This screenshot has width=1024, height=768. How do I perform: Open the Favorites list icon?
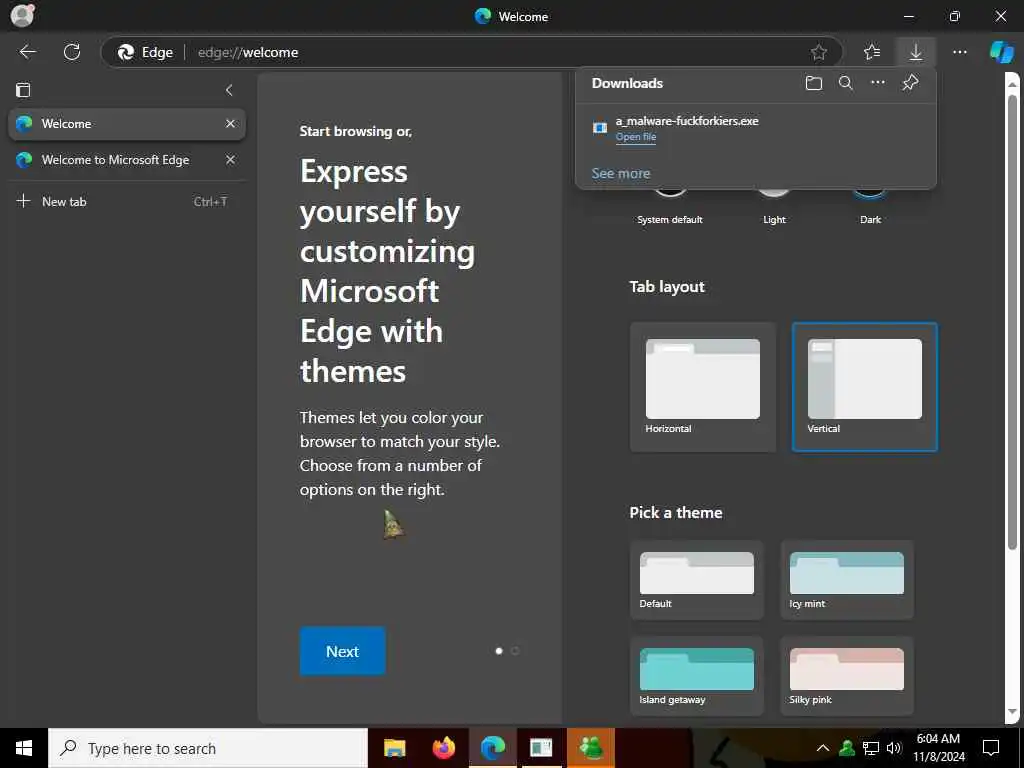pyautogui.click(x=872, y=52)
